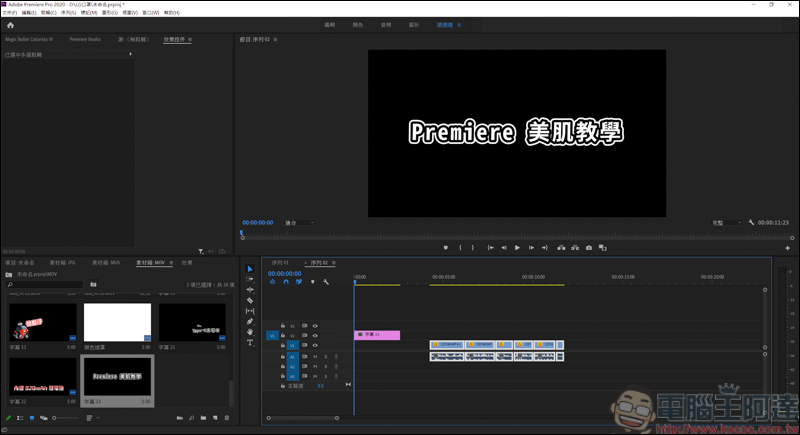This screenshot has height=435, width=800.
Task: Switch to the 序列 01 timeline tab
Action: tap(280, 262)
